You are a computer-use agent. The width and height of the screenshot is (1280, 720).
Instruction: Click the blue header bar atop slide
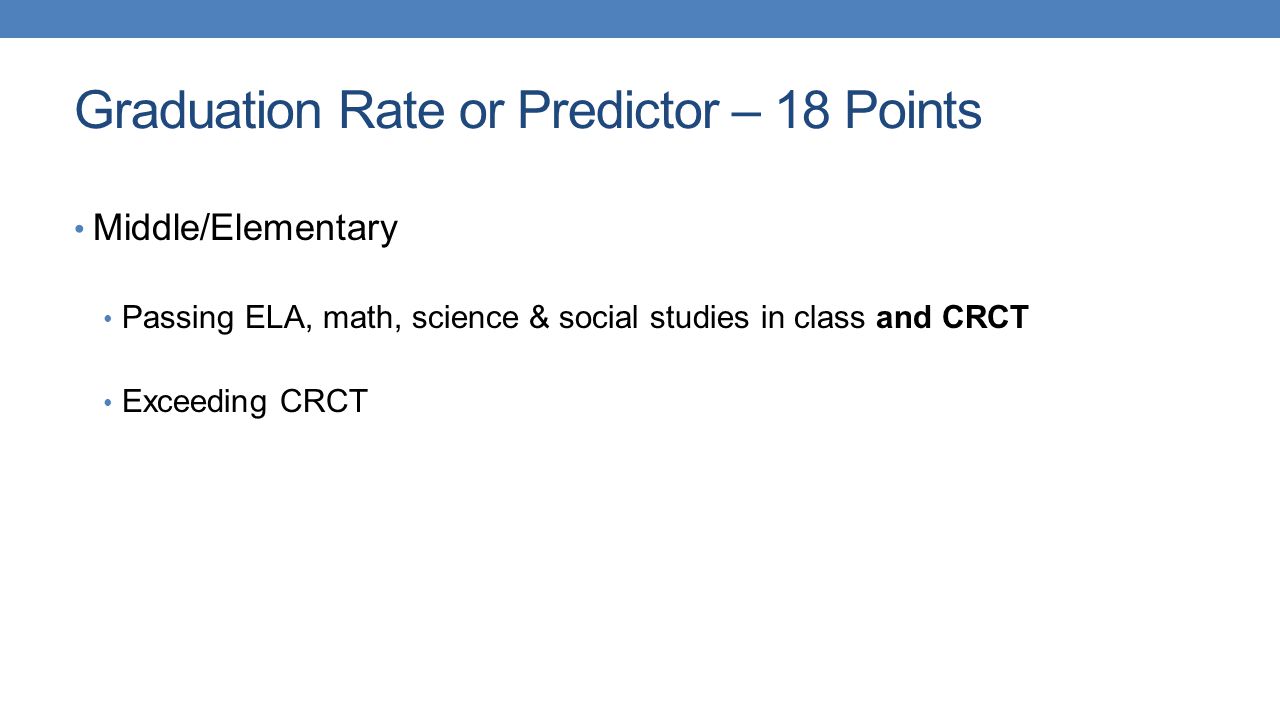[640, 19]
